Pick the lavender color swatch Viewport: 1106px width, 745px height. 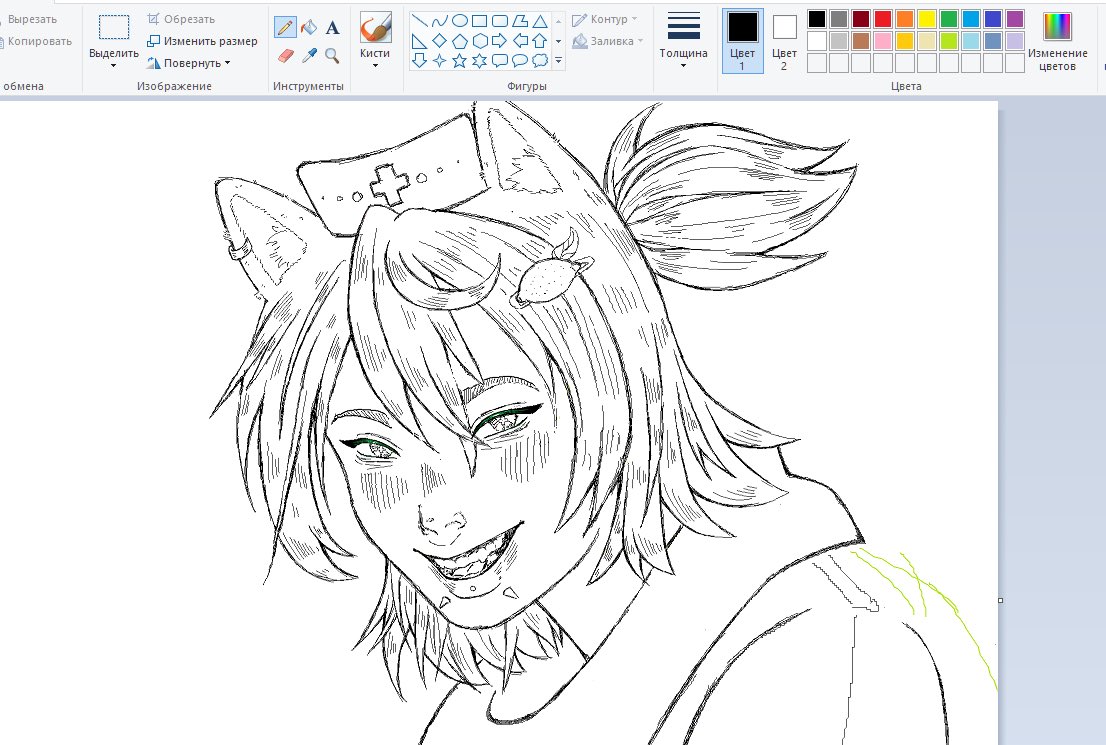tap(1015, 41)
